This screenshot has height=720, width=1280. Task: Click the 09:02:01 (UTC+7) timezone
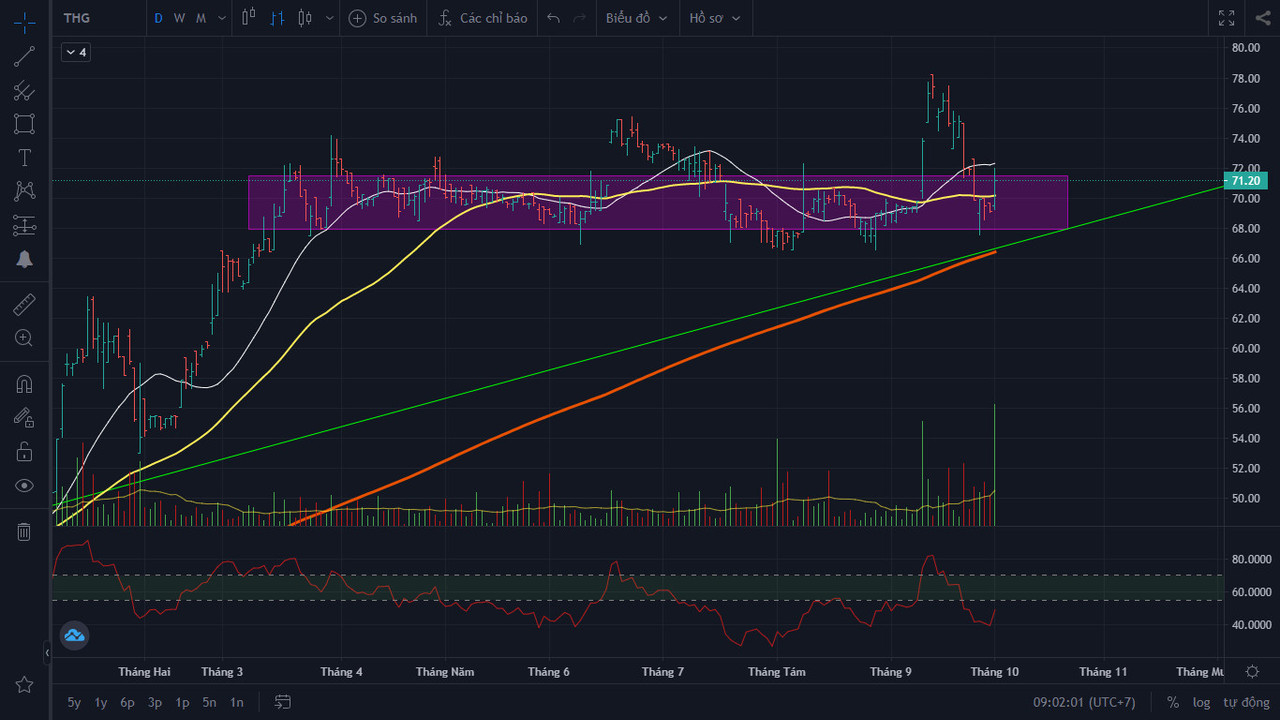tap(1084, 702)
